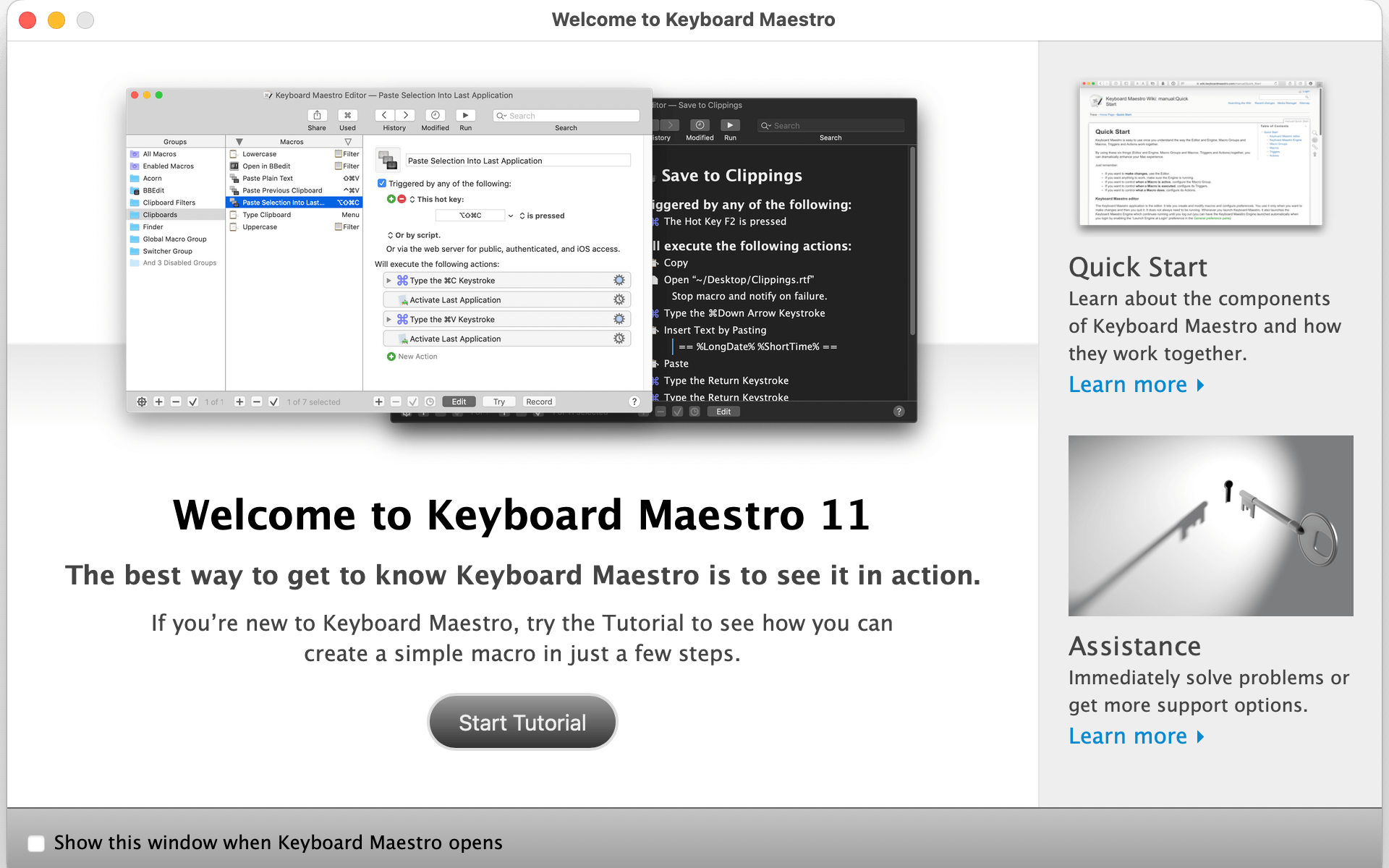Select the Finder group in Groups list
The height and width of the screenshot is (868, 1389).
(x=175, y=227)
